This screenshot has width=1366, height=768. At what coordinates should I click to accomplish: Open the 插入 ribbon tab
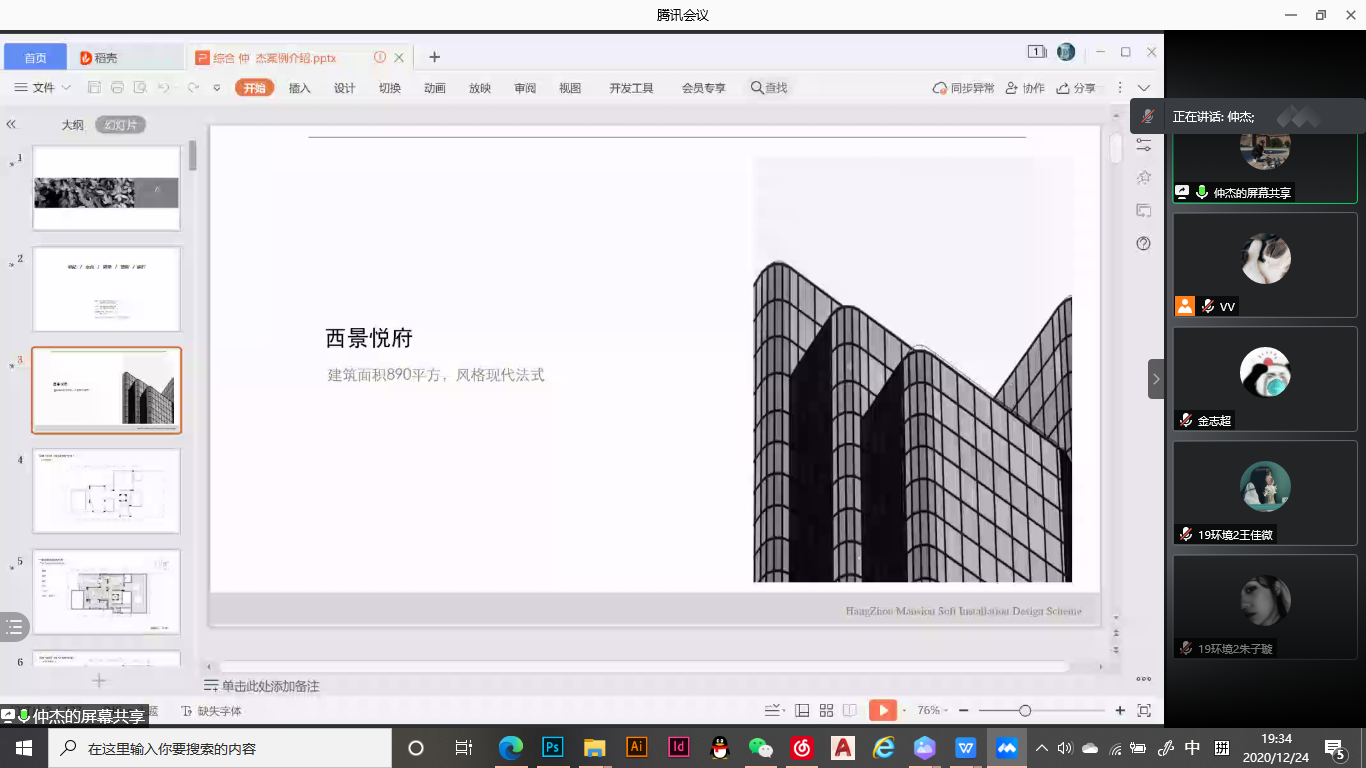point(299,88)
